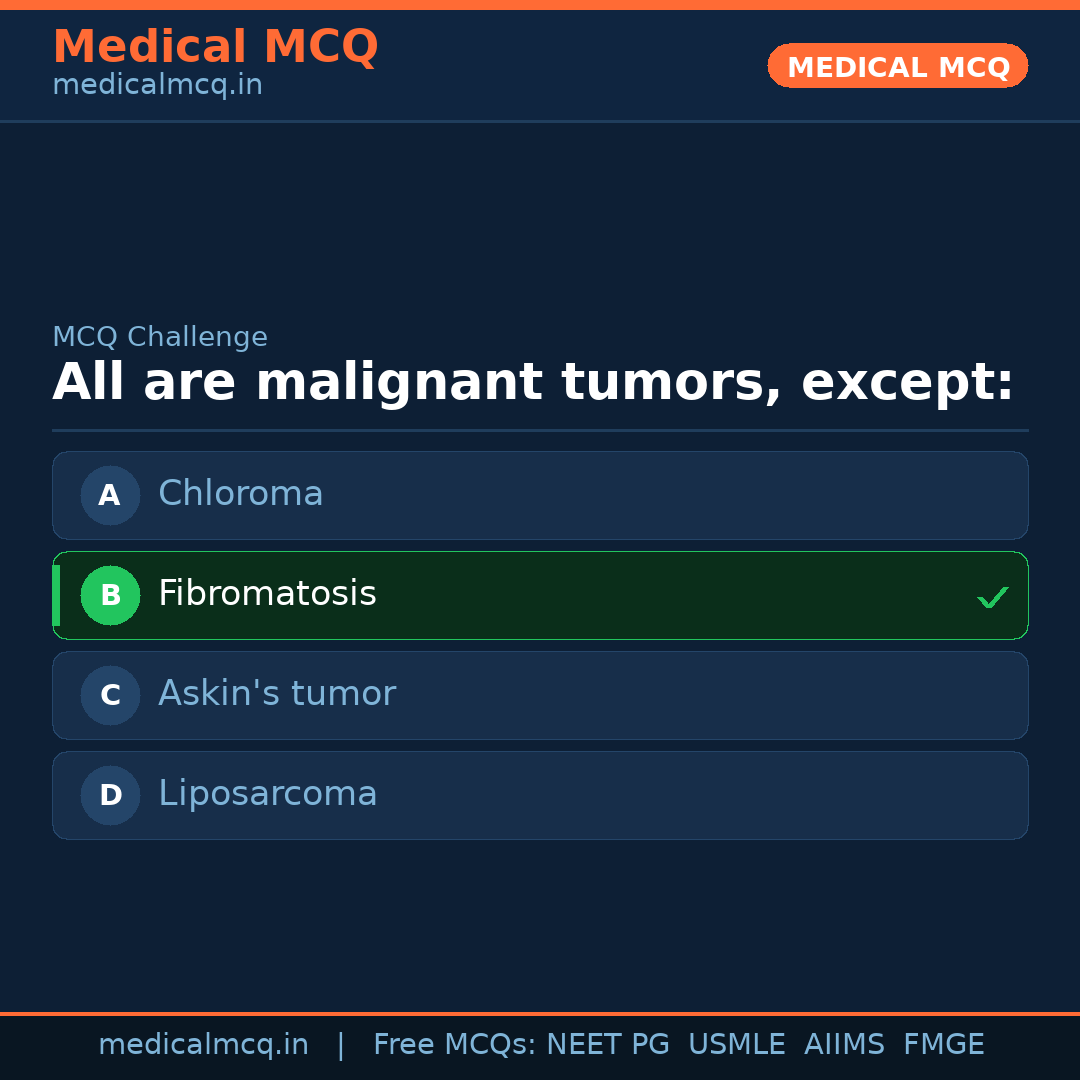Select the Chloroma answer option
The height and width of the screenshot is (1080, 1080).
pyautogui.click(x=540, y=495)
